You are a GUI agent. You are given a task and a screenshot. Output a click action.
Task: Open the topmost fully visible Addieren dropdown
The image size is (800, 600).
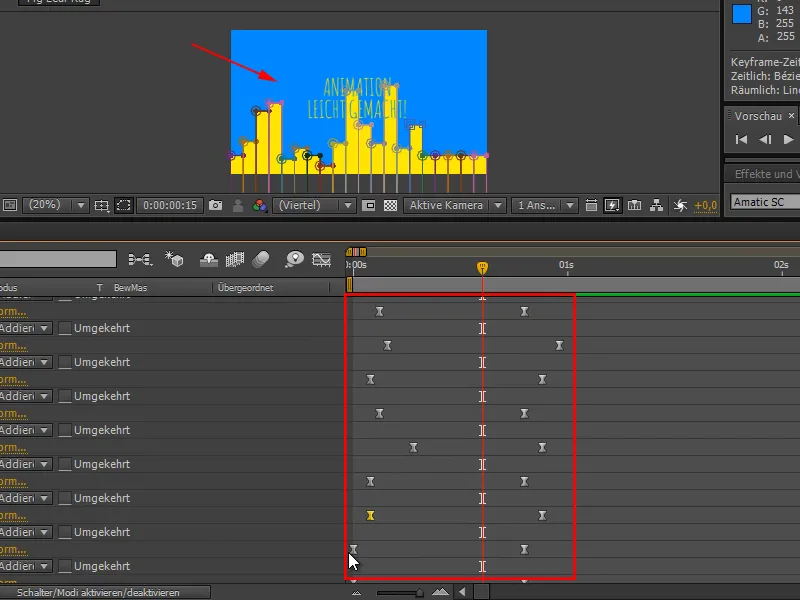tap(26, 328)
